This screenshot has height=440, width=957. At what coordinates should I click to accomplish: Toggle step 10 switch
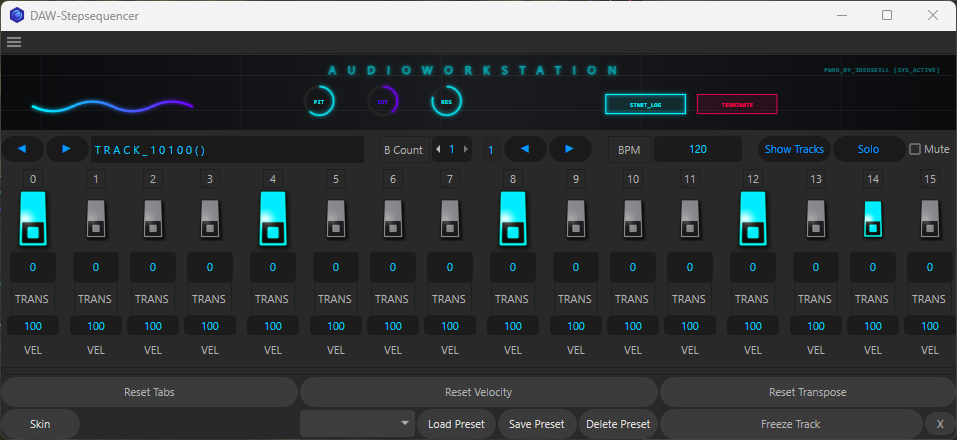point(632,218)
